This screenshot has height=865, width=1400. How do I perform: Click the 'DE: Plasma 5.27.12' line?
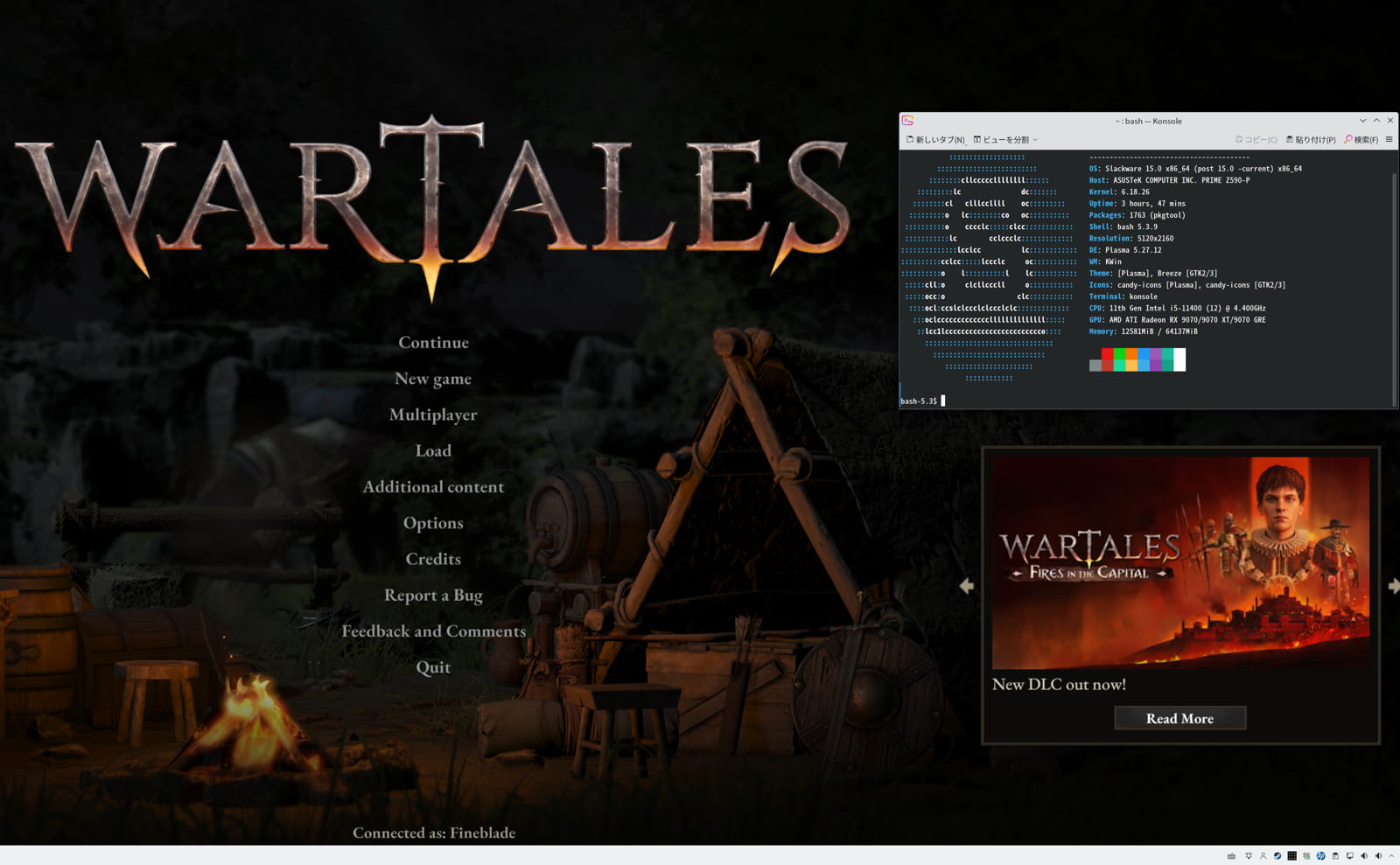[x=1125, y=250]
